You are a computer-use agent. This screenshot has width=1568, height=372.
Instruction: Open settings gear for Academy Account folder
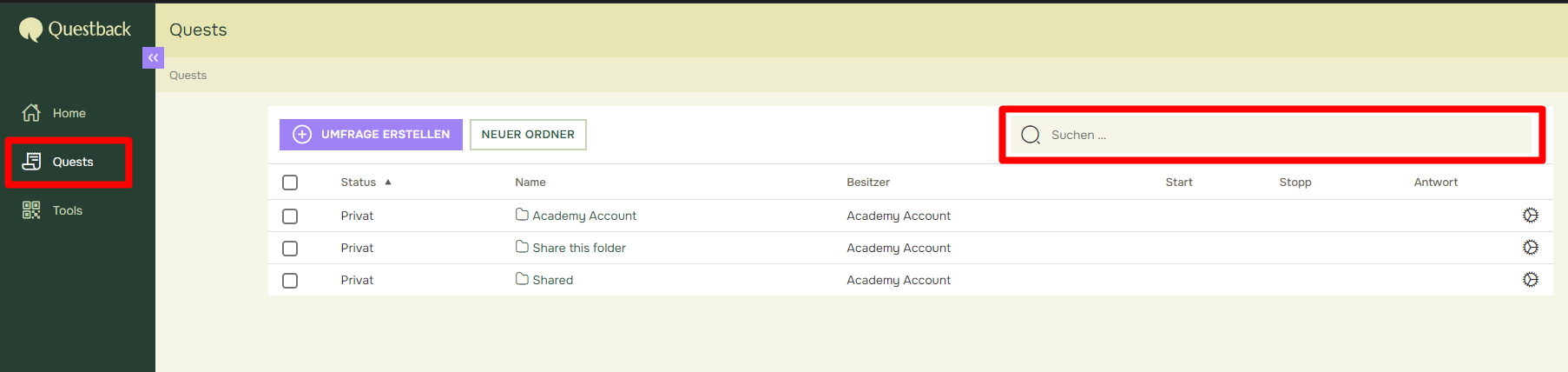1531,216
